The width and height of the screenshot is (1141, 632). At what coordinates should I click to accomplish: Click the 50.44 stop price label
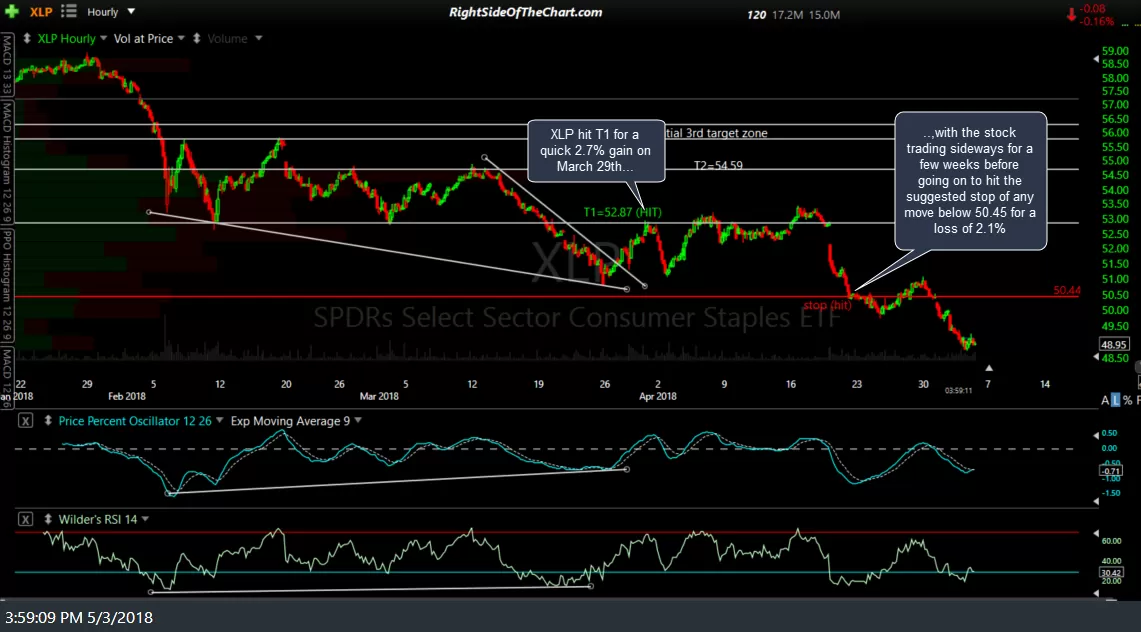[x=1067, y=290]
